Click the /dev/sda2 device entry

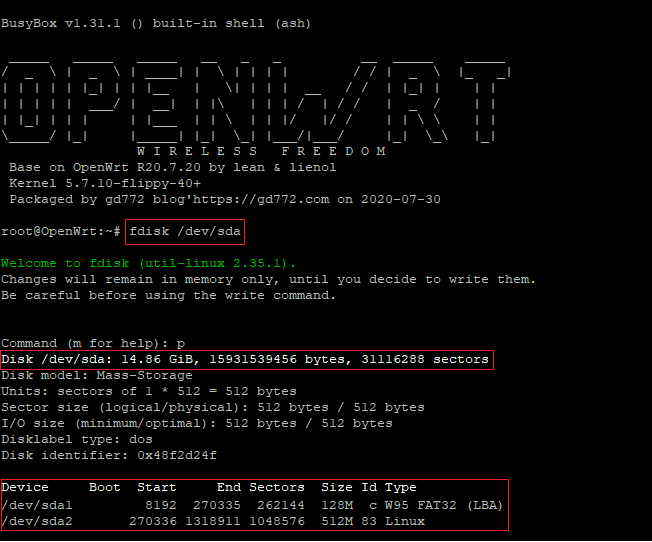pyautogui.click(x=37, y=521)
